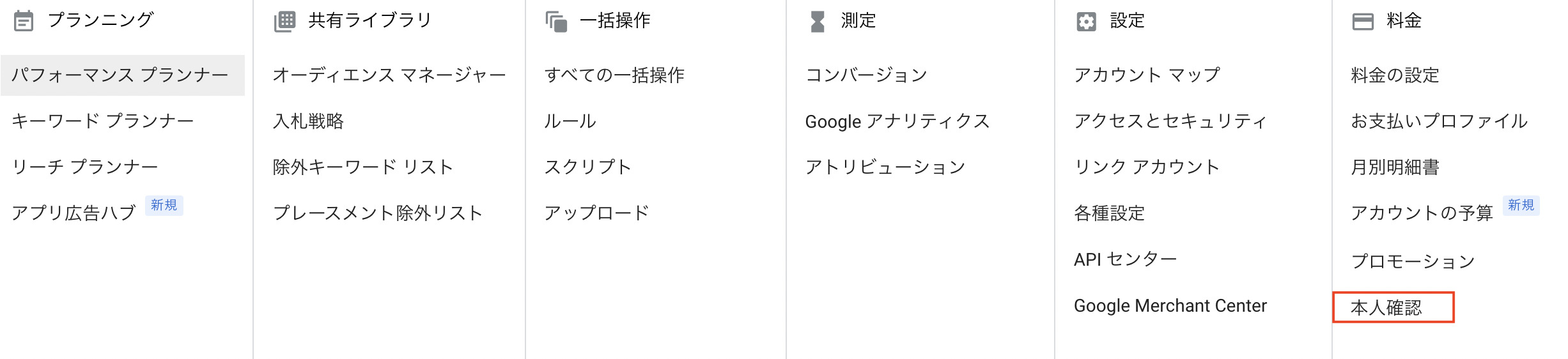Image resolution: width=1568 pixels, height=359 pixels.
Task: Click the 設定 gear icon
Action: 1086,22
